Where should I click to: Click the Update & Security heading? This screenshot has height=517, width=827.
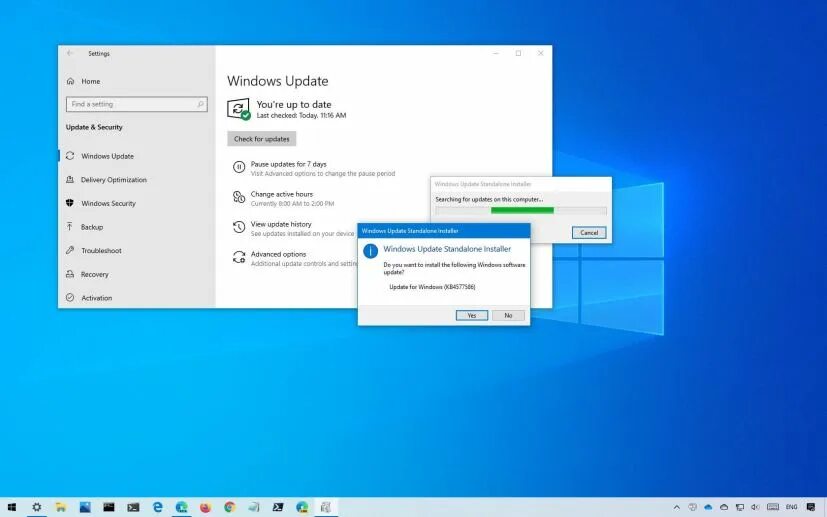94,127
